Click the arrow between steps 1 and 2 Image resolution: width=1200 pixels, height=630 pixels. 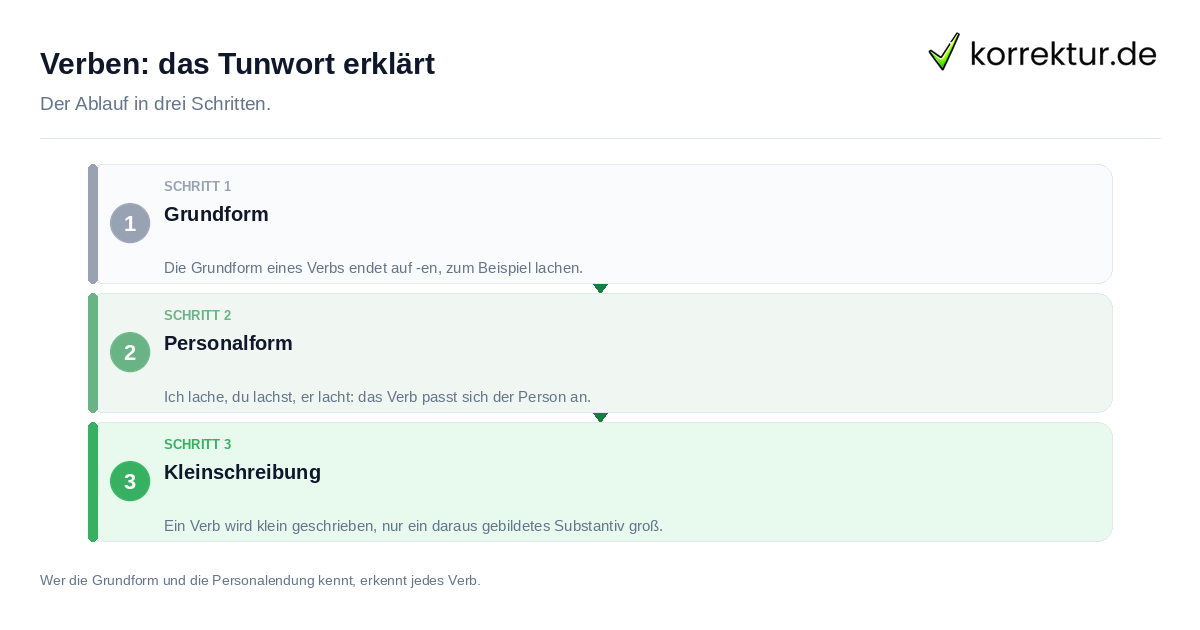tap(600, 288)
